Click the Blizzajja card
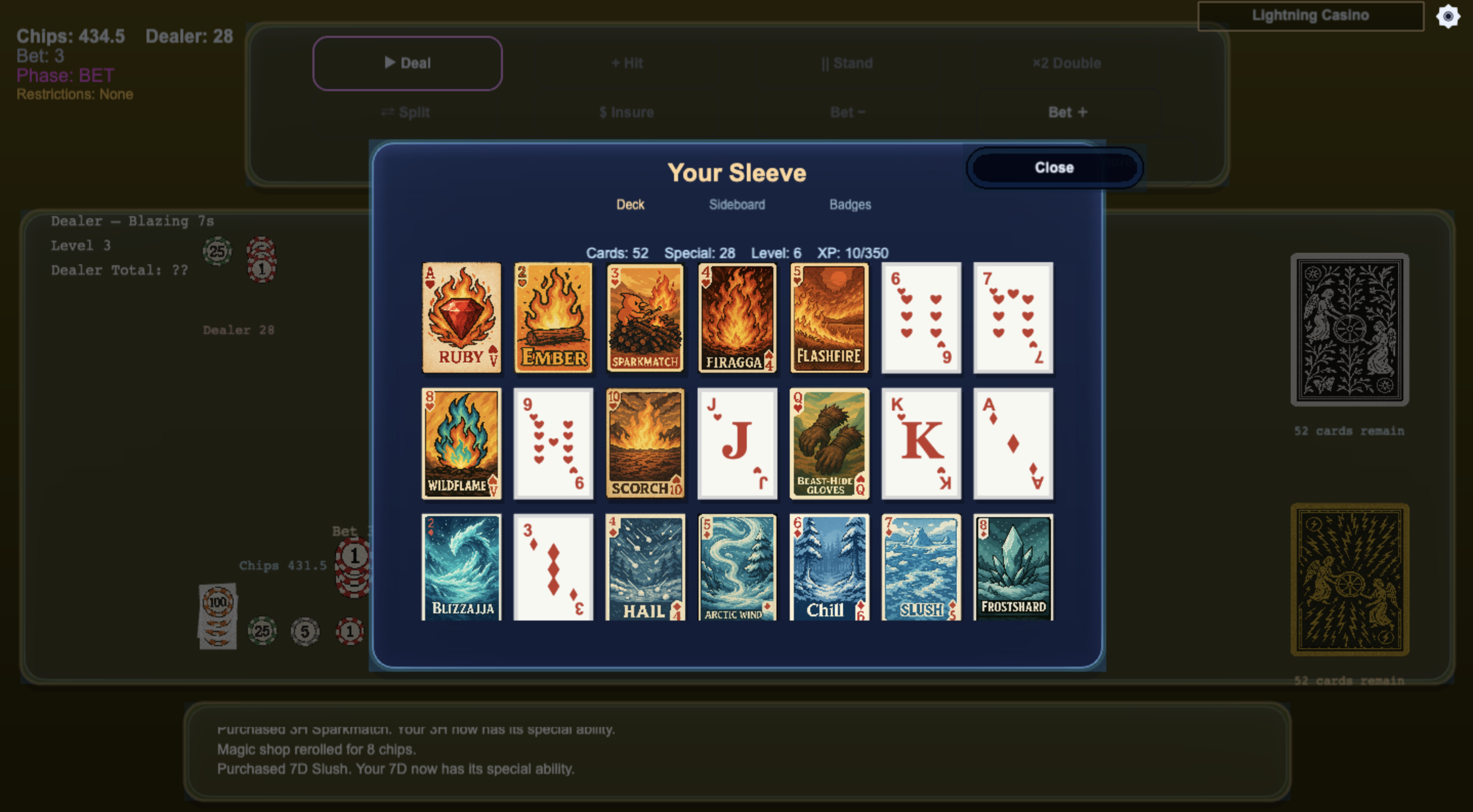The width and height of the screenshot is (1473, 812). point(461,567)
